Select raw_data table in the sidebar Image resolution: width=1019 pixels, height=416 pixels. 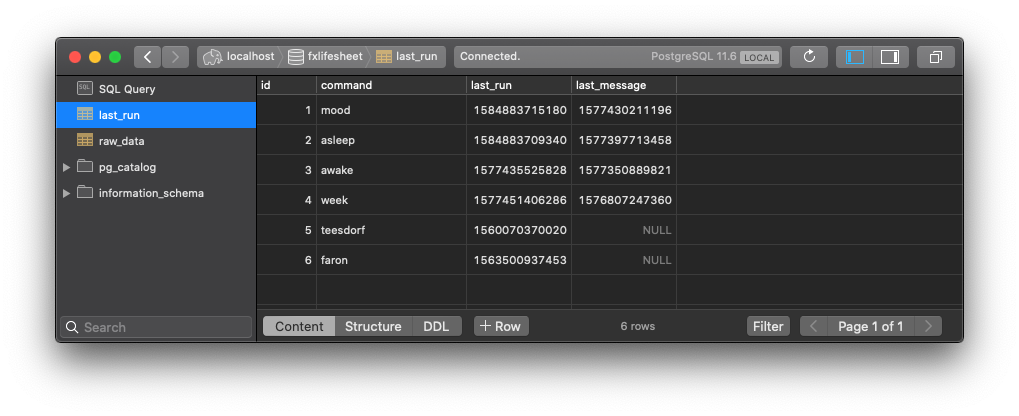(x=156, y=141)
